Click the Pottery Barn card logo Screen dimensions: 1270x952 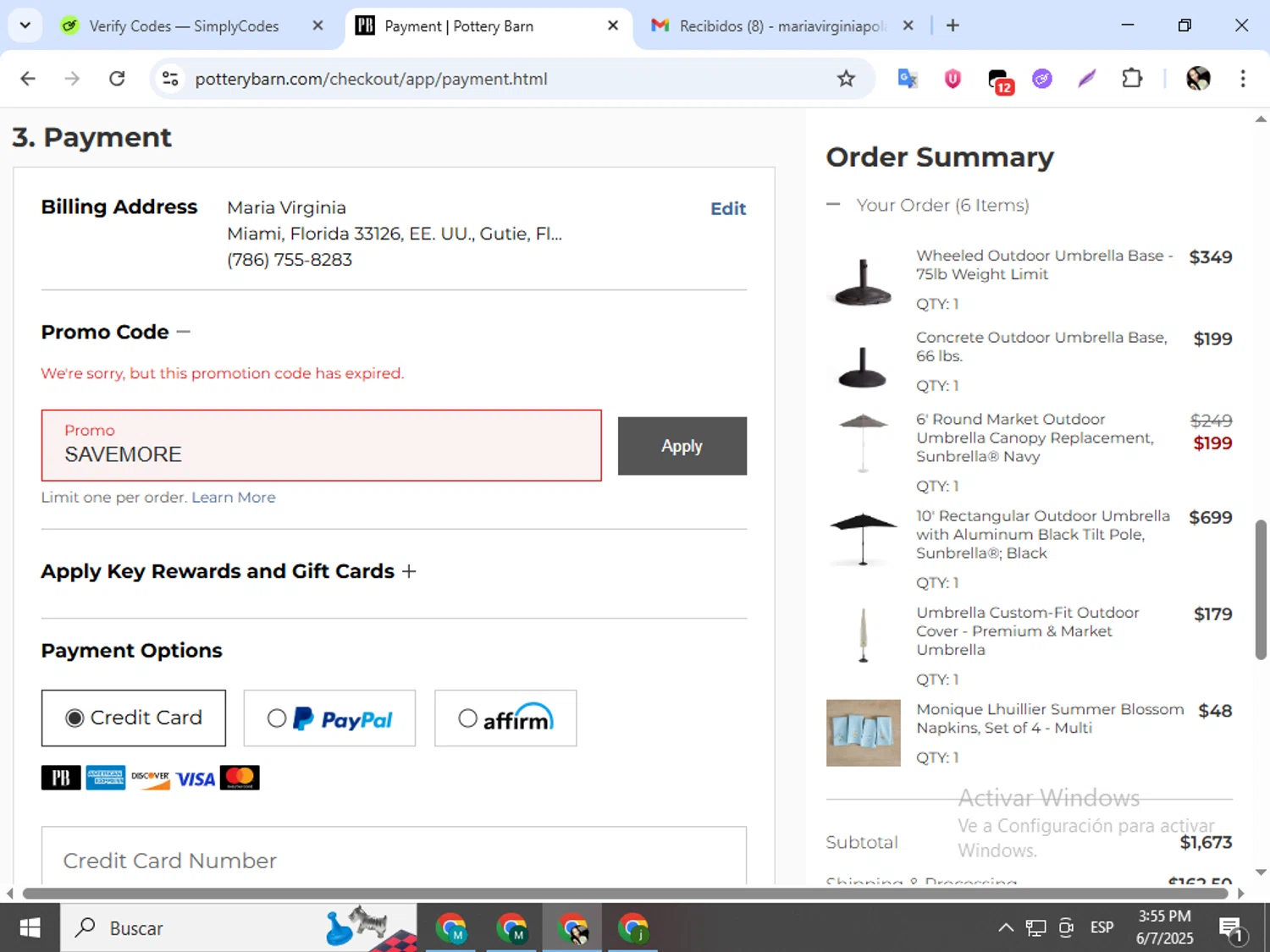click(x=61, y=778)
